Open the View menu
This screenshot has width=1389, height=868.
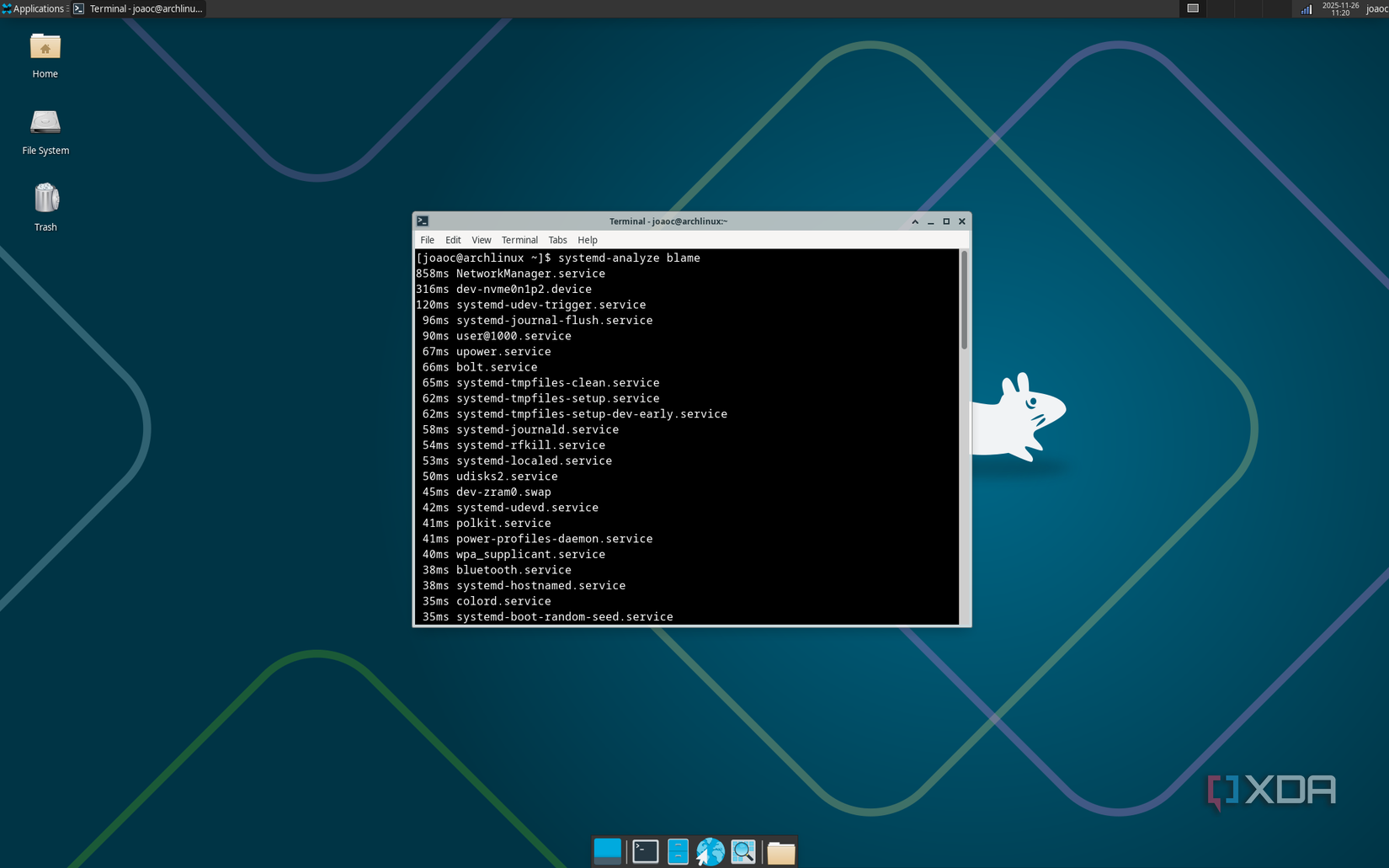(x=481, y=240)
